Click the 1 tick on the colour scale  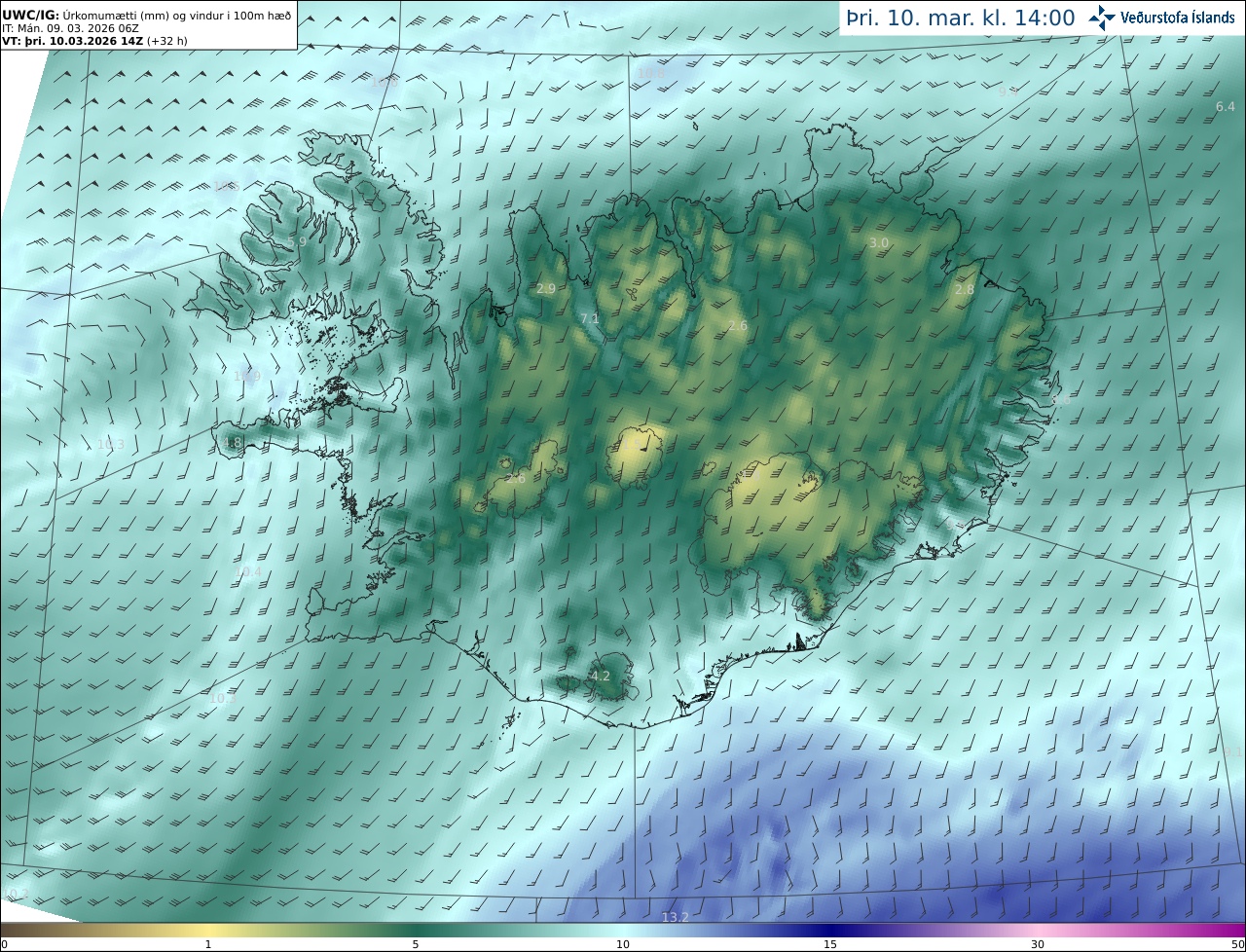(208, 944)
